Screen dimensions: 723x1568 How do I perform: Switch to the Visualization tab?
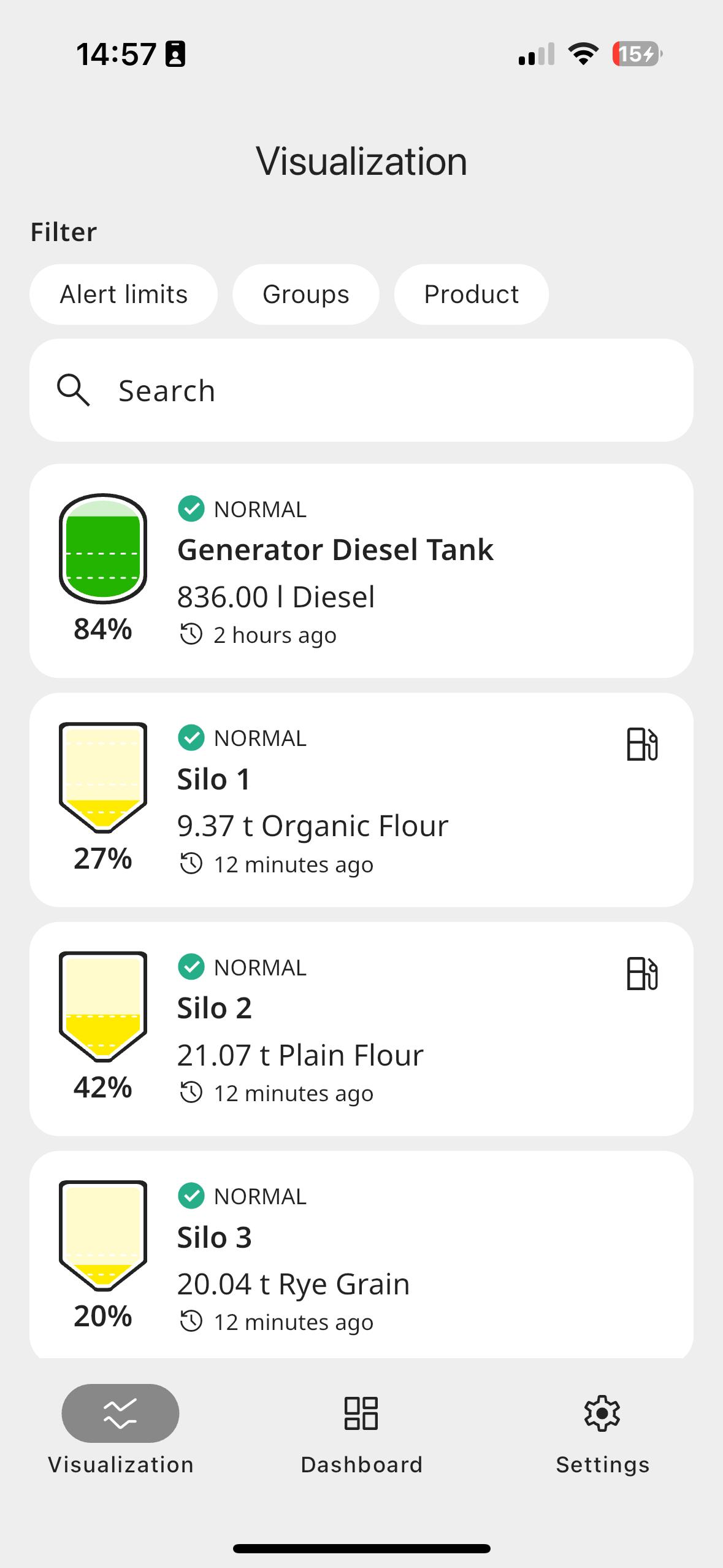point(120,1413)
